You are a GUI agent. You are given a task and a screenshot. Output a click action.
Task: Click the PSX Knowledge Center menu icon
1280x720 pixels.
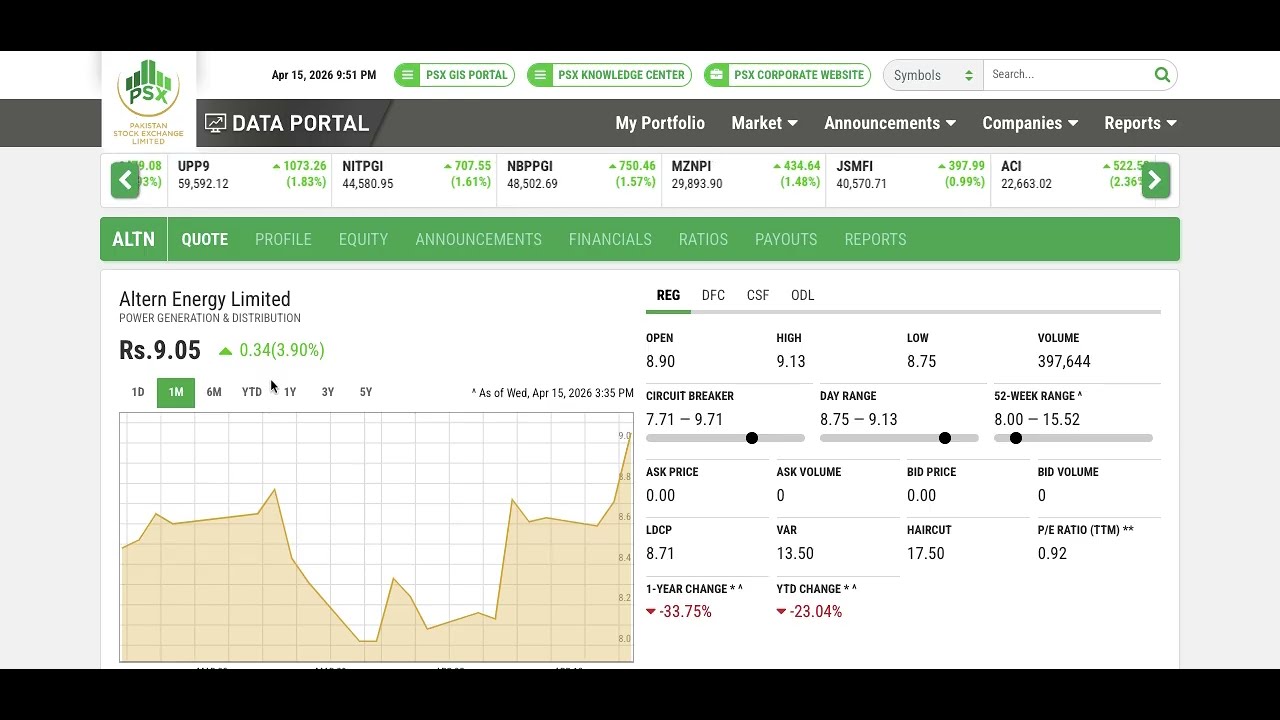(x=540, y=75)
